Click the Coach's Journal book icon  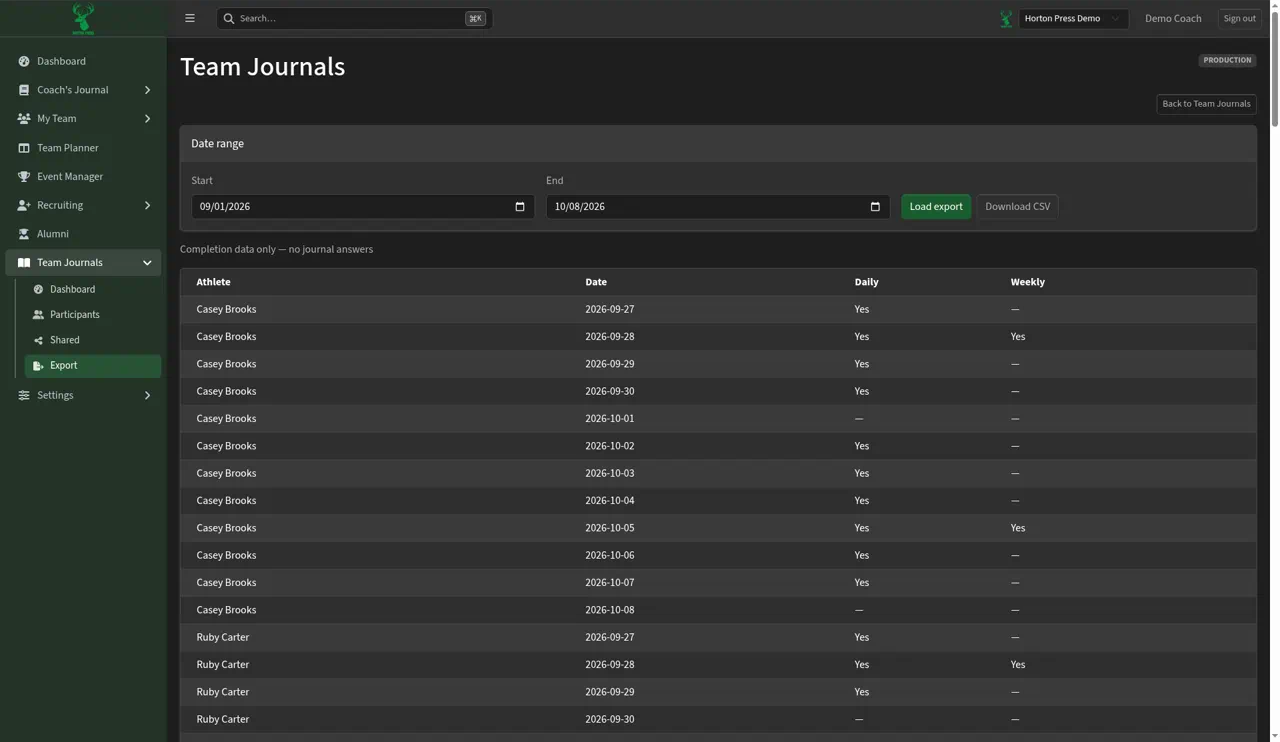click(x=24, y=90)
